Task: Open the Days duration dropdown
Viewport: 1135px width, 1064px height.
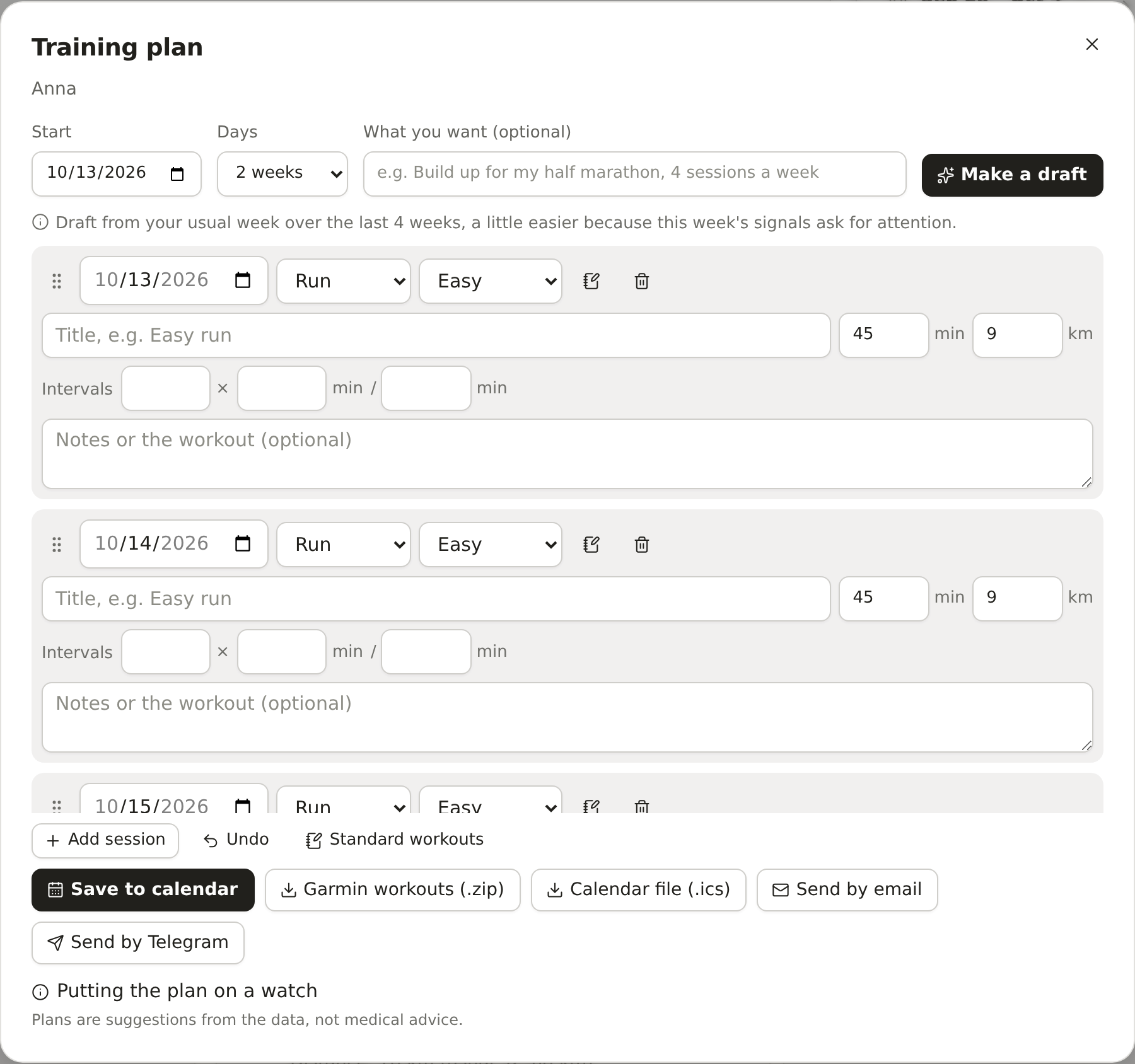Action: click(282, 174)
